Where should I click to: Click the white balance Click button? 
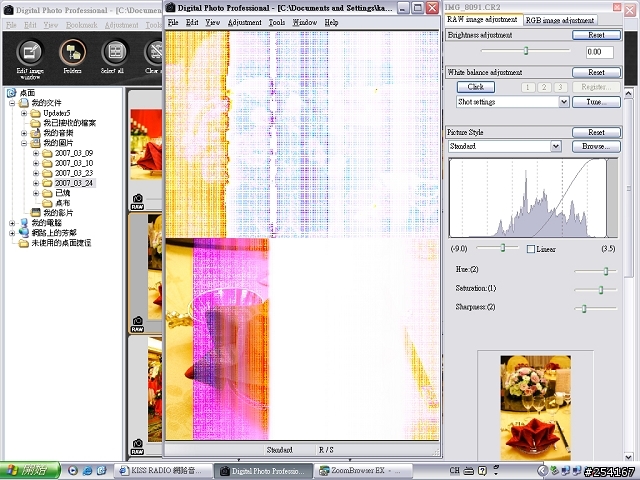476,87
